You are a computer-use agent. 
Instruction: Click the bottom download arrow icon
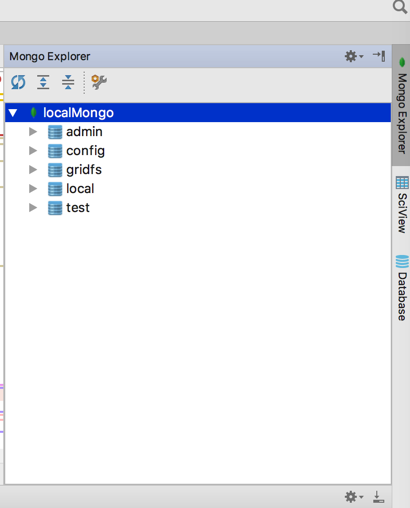click(x=378, y=497)
